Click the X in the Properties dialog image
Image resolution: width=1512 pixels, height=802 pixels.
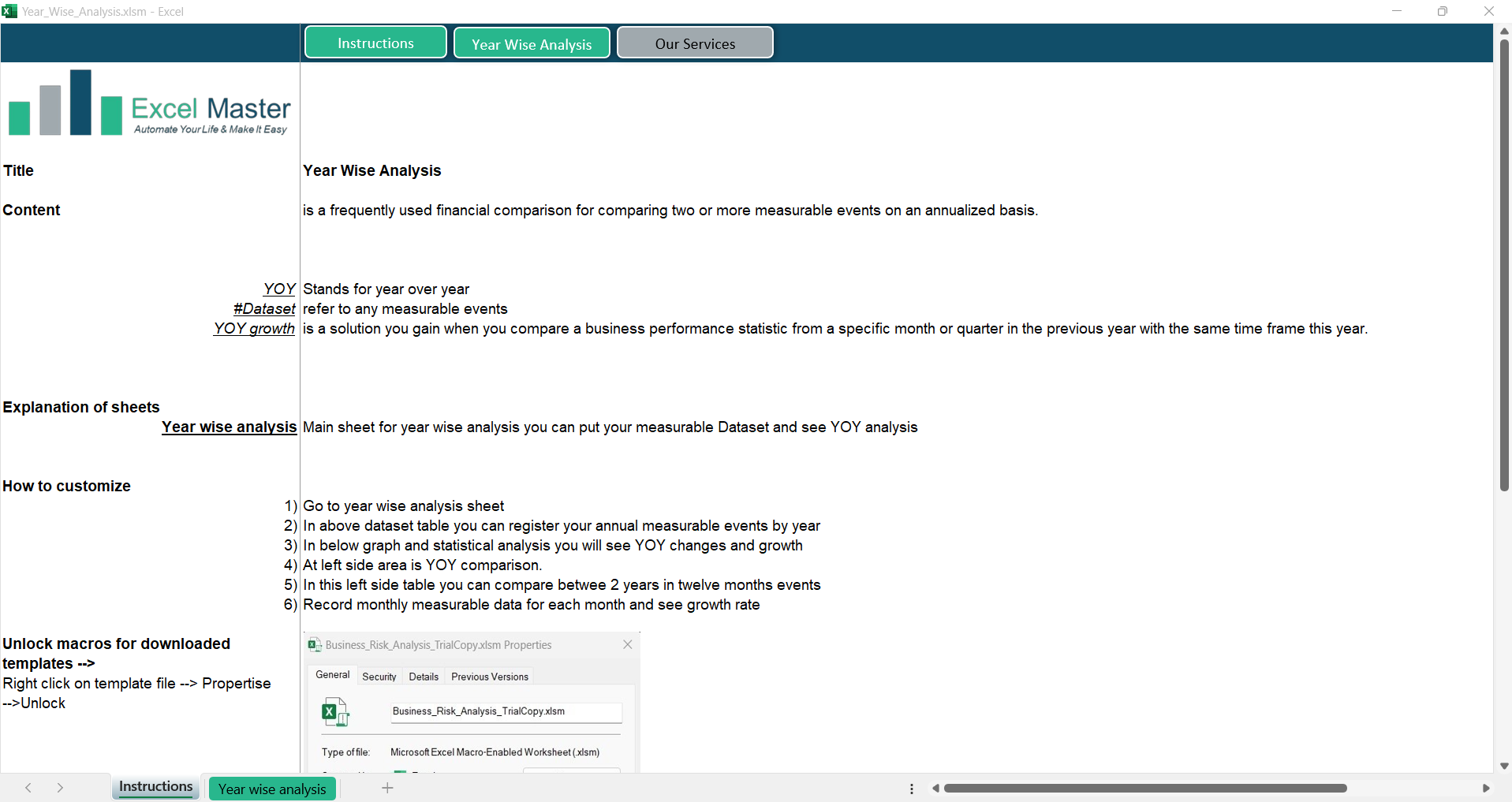click(628, 644)
